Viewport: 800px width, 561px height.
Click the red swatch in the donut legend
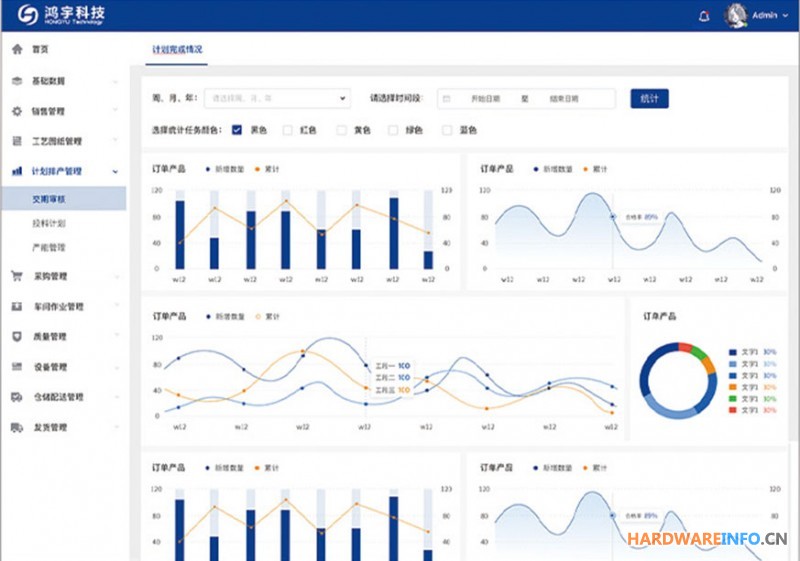point(733,411)
